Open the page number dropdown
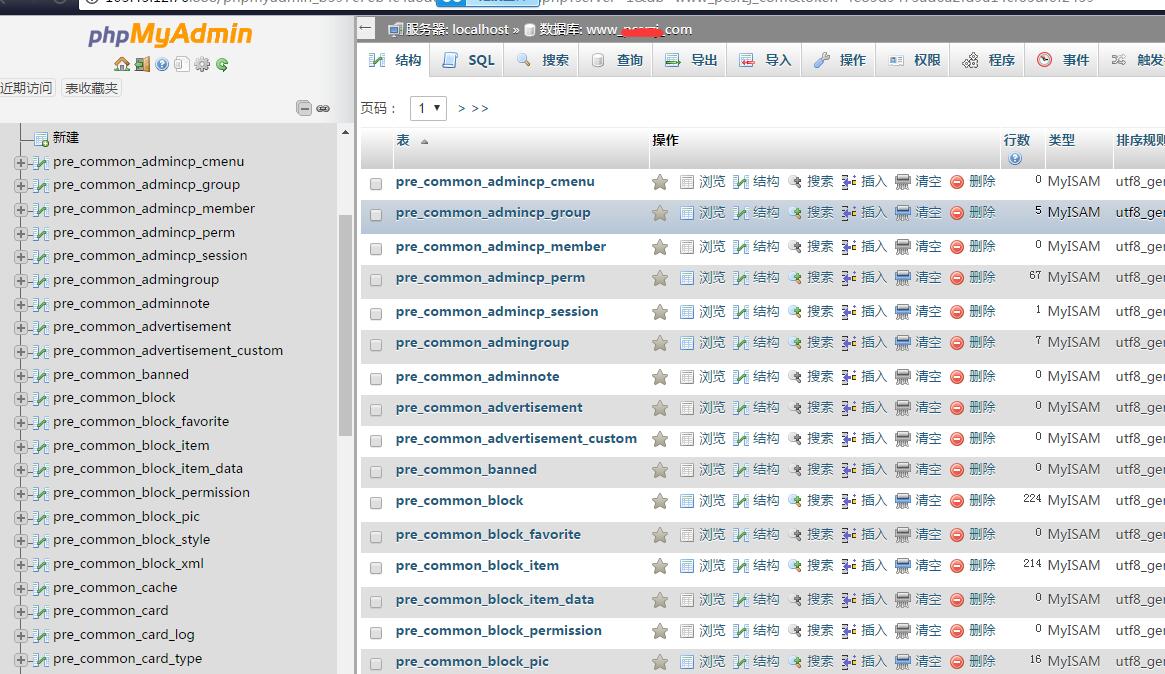Screen dimensions: 1165x674 [x=428, y=108]
